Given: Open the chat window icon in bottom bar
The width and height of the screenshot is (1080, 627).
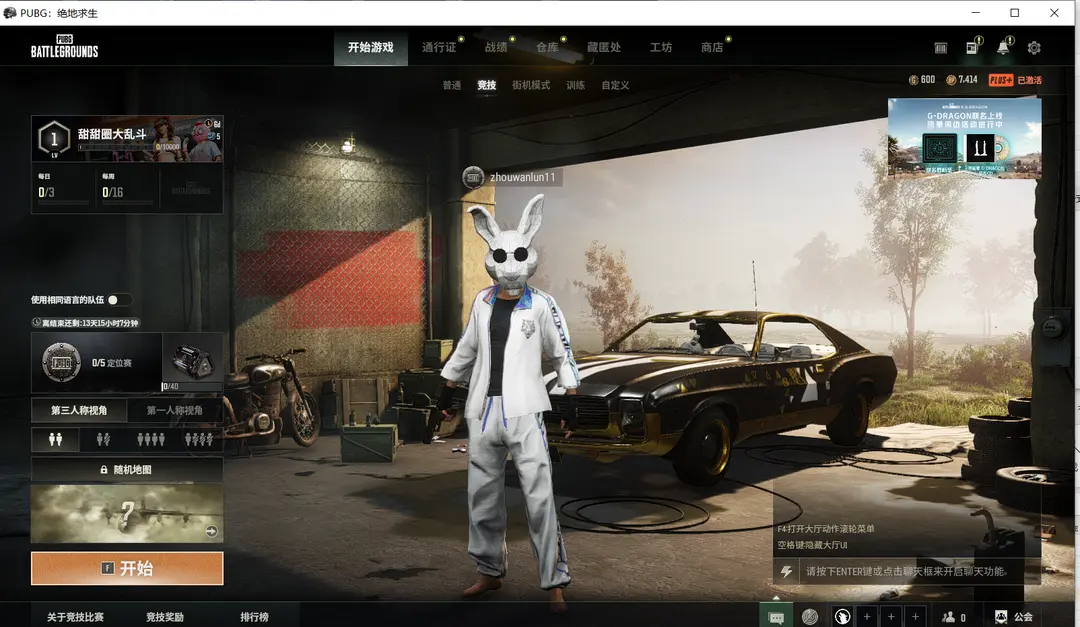Looking at the screenshot, I should (776, 617).
